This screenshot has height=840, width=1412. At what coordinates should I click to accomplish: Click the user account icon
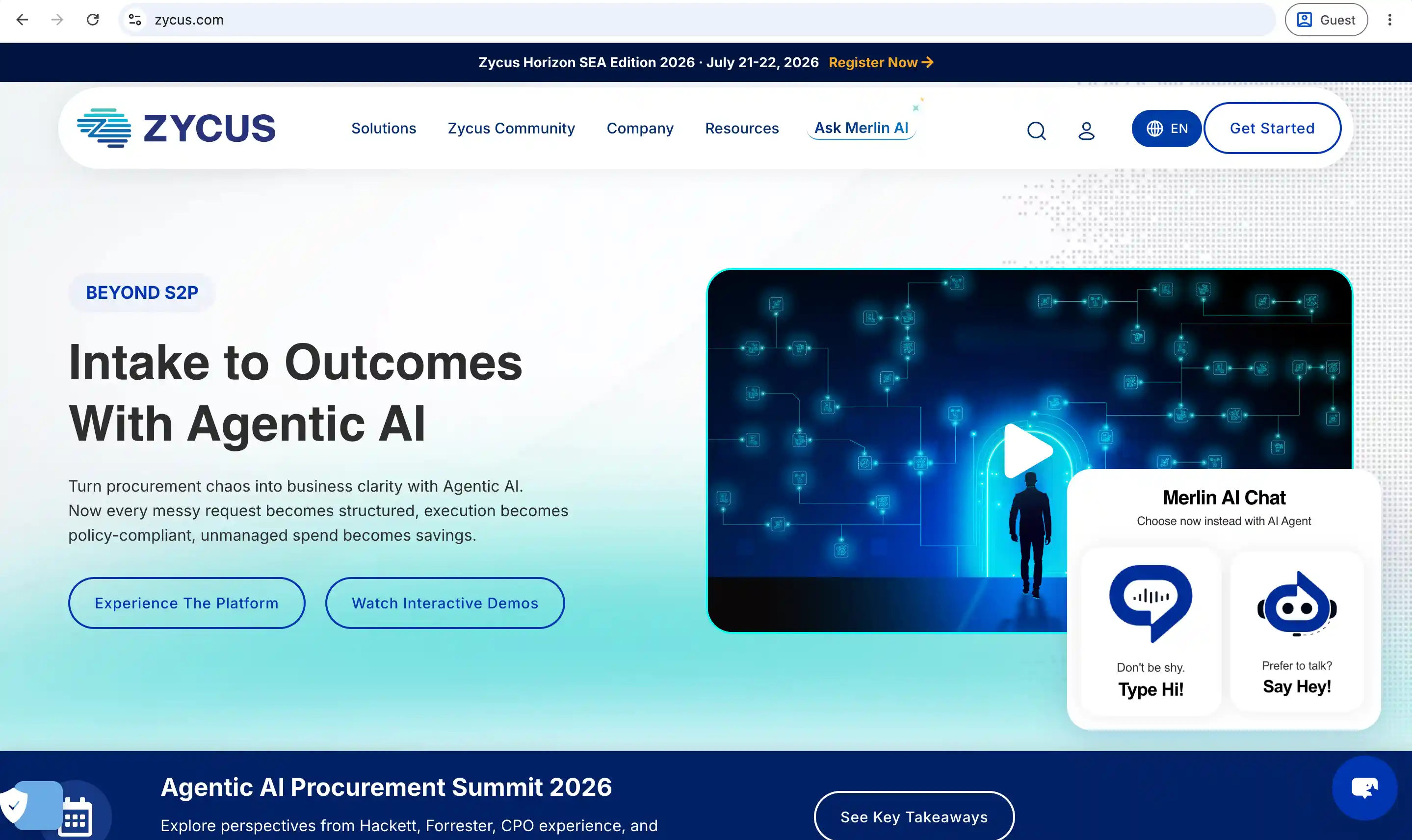1086,131
